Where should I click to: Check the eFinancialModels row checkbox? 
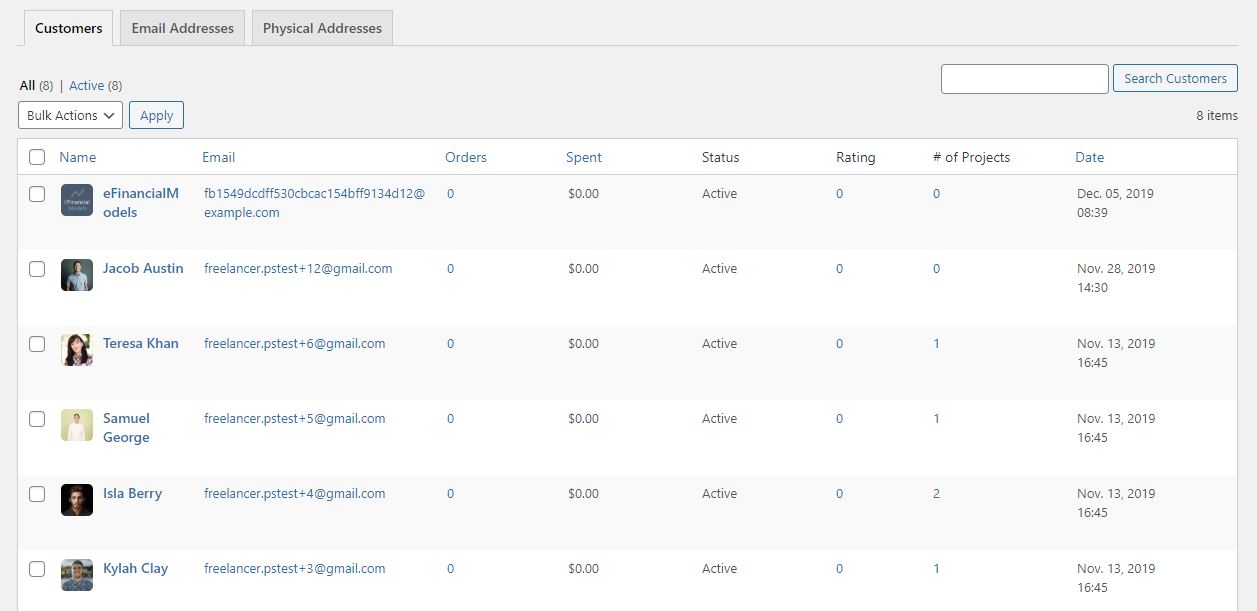click(37, 194)
